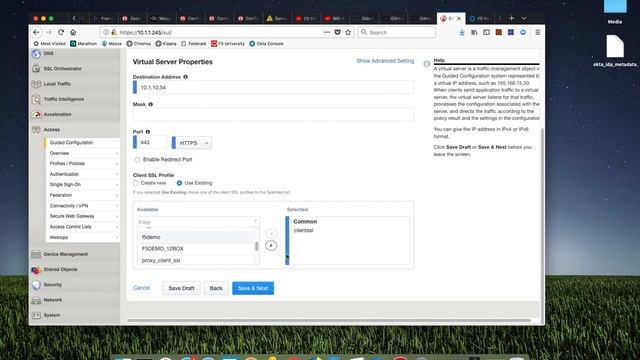Collapse the Access section icon
Viewport: 640px width, 360px height.
point(36,129)
